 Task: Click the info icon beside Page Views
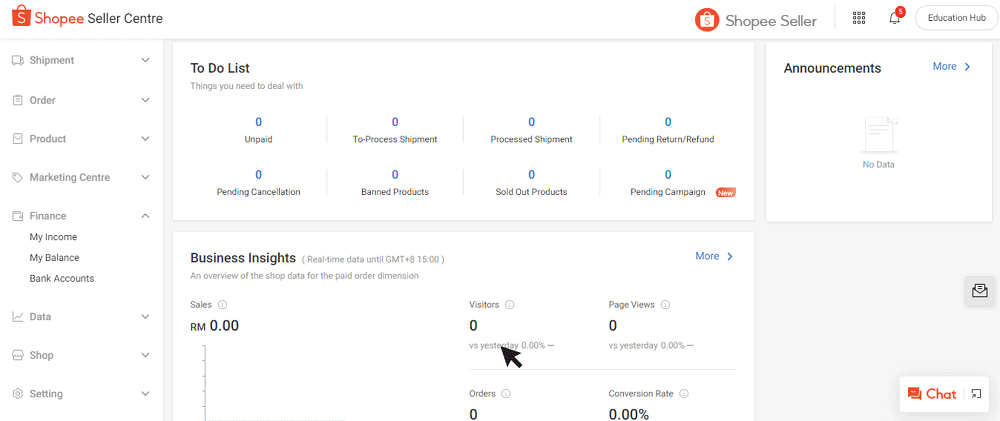click(665, 305)
